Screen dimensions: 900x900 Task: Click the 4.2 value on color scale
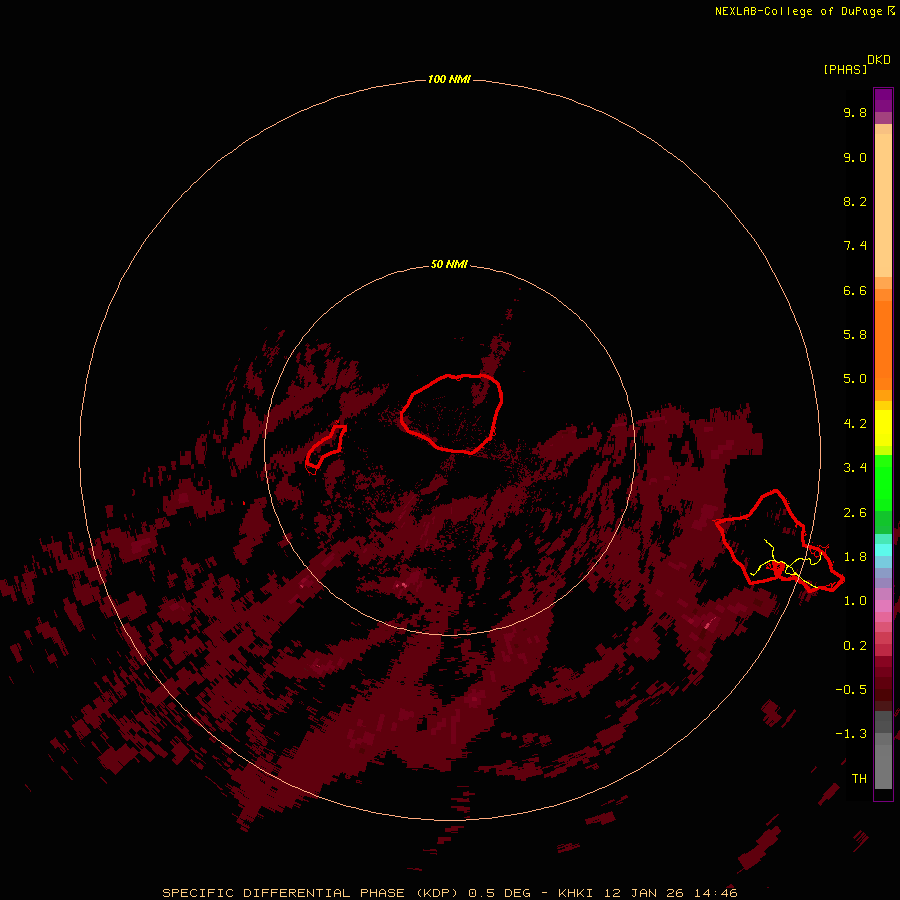tap(855, 424)
